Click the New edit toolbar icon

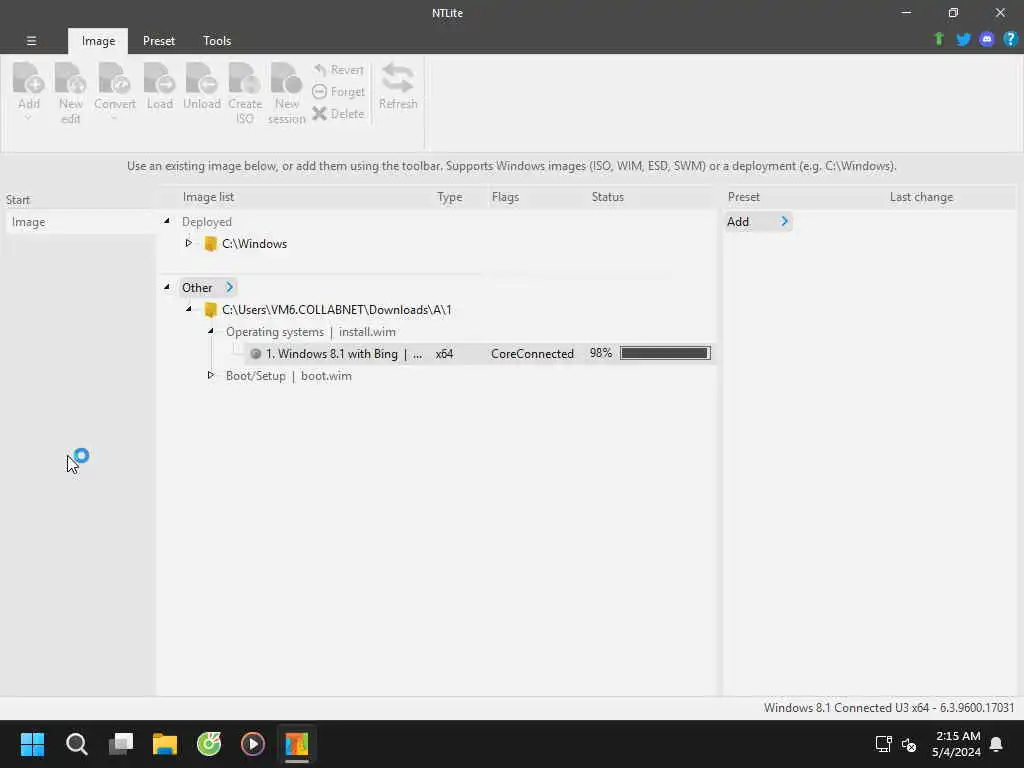71,78
